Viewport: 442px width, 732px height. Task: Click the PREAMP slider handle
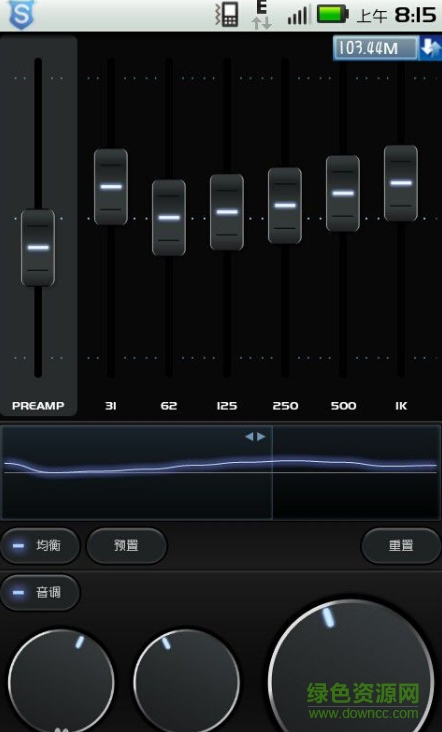pyautogui.click(x=38, y=247)
